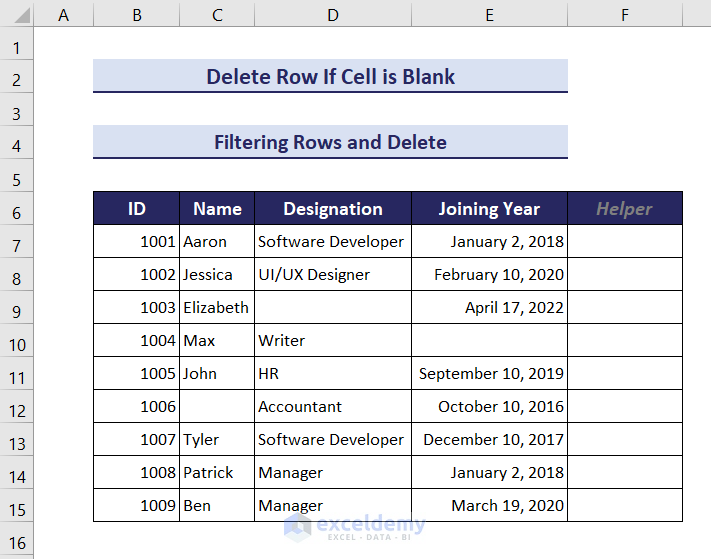Click the 'Filtering Rows and Delete' subtitle
The width and height of the screenshot is (711, 559).
pos(330,142)
